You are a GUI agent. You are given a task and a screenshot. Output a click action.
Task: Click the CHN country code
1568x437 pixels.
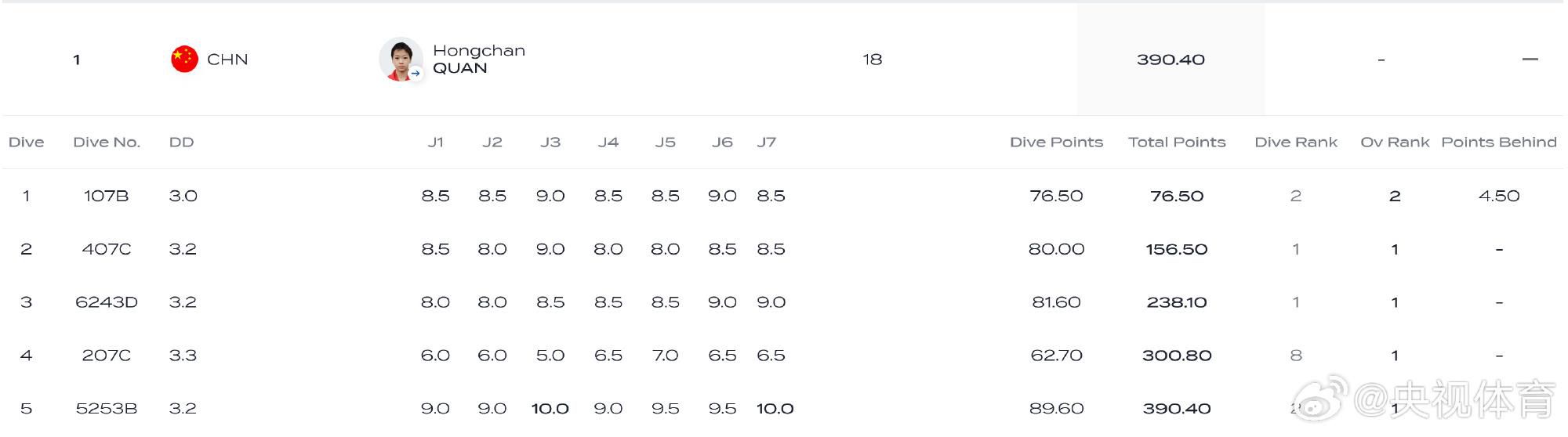pos(227,60)
